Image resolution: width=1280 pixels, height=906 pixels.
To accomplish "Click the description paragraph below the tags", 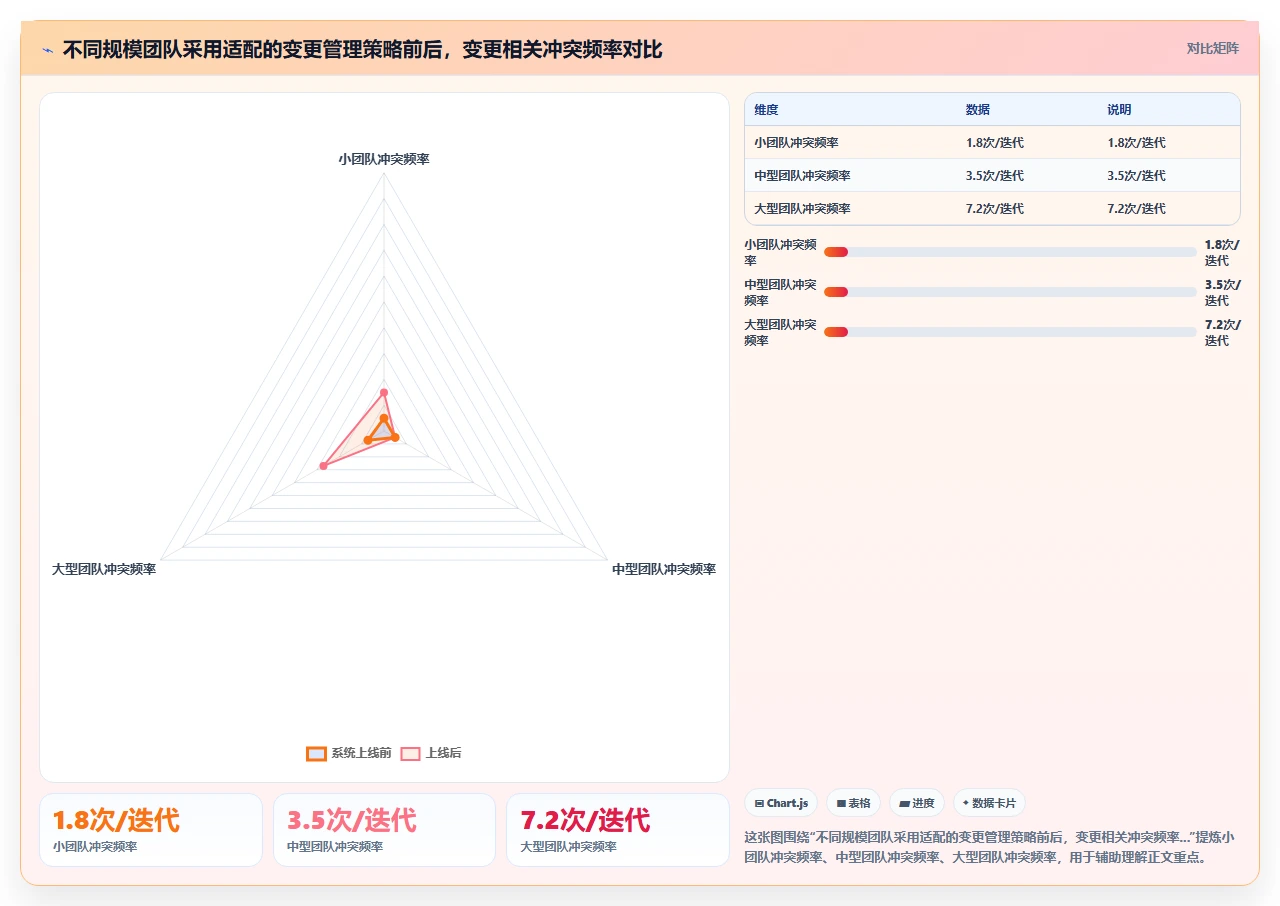I will (x=990, y=847).
